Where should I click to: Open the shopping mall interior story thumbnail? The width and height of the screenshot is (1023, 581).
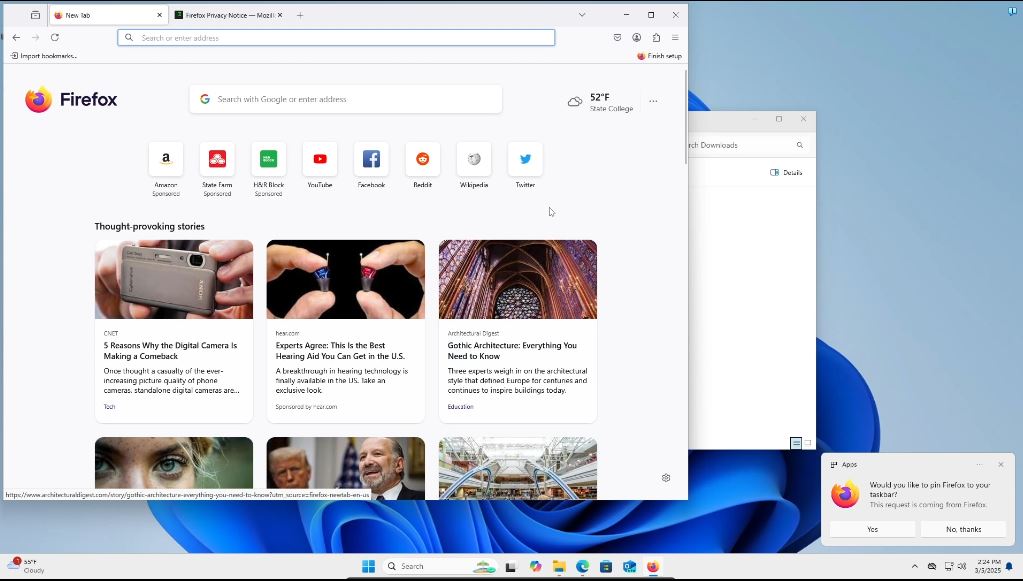click(518, 468)
